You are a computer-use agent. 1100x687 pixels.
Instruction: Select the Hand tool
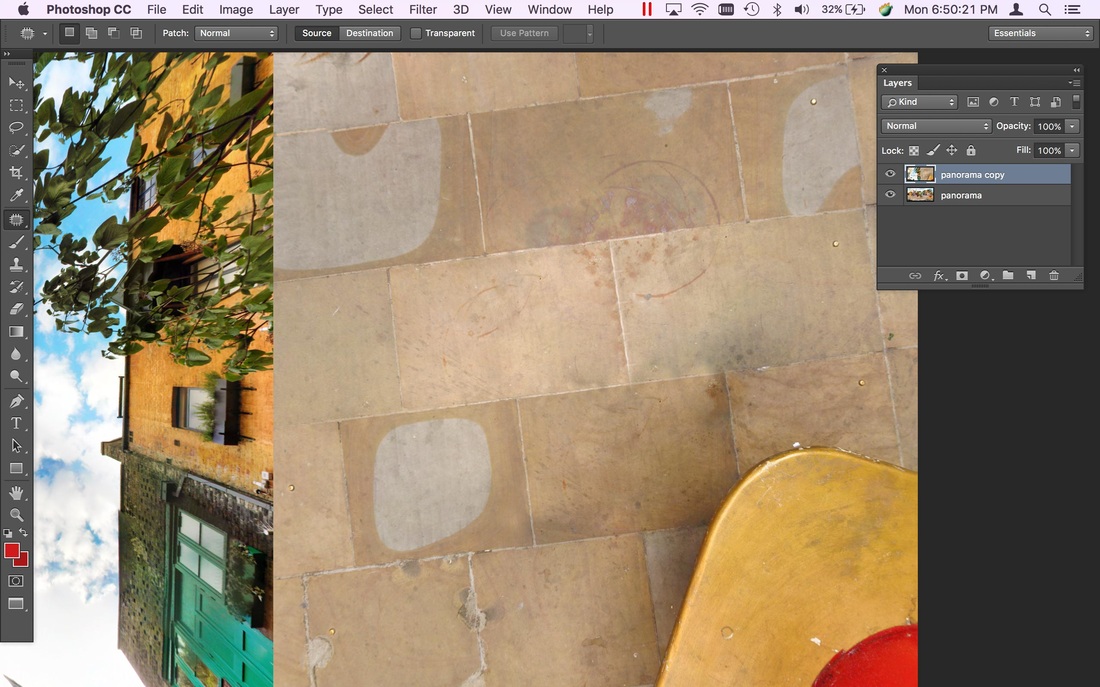pyautogui.click(x=16, y=493)
